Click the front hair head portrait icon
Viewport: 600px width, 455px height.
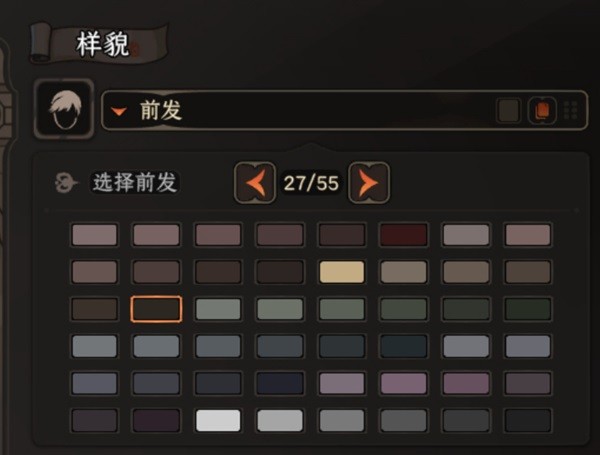(x=64, y=109)
